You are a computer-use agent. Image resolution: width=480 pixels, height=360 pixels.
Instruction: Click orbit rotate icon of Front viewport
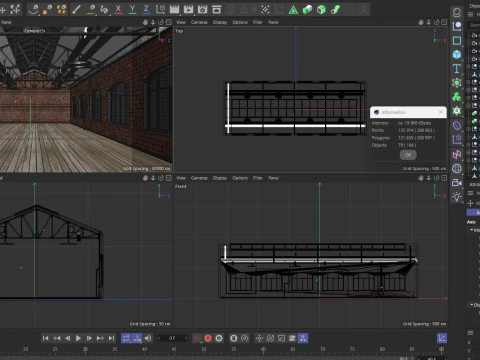point(436,178)
